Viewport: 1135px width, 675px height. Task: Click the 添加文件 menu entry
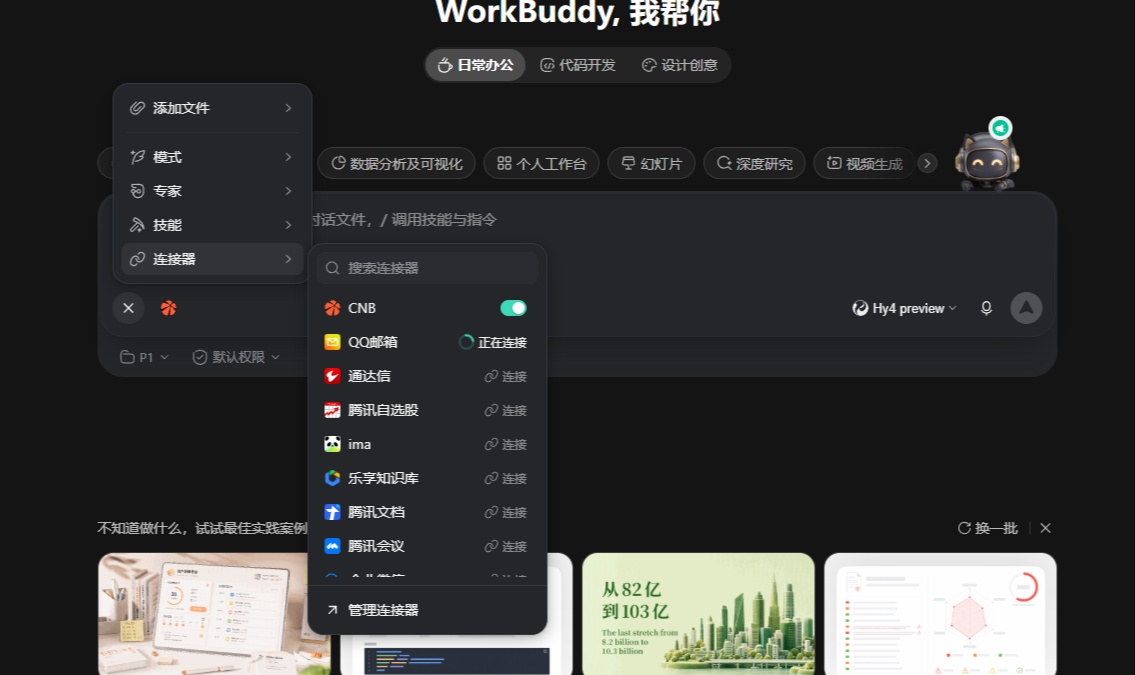(212, 108)
